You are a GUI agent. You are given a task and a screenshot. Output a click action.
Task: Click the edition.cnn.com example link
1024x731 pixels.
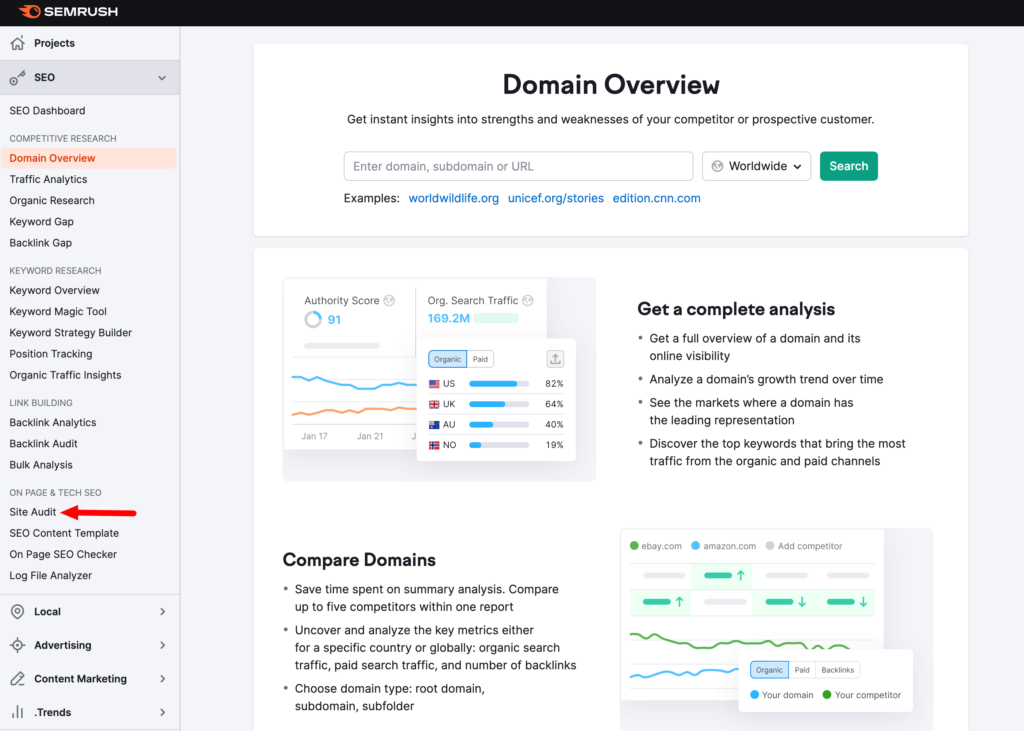[x=656, y=198]
